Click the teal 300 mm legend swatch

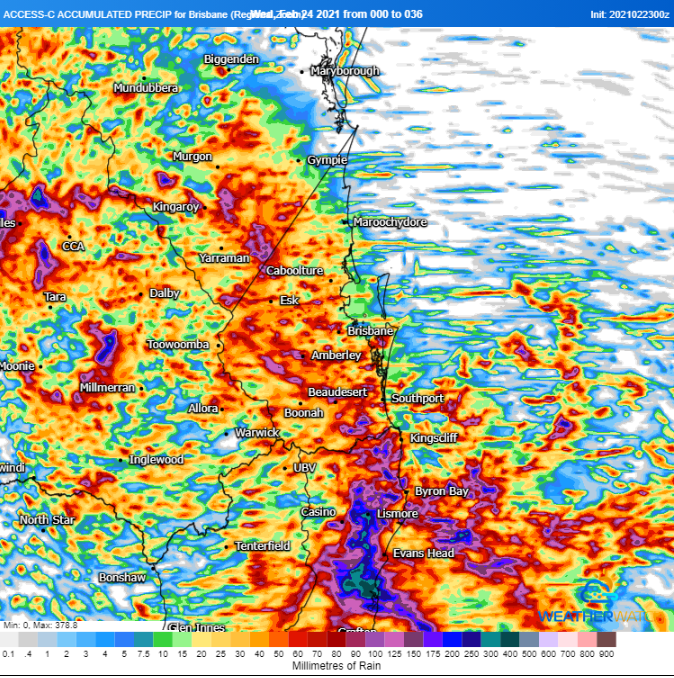click(x=491, y=640)
